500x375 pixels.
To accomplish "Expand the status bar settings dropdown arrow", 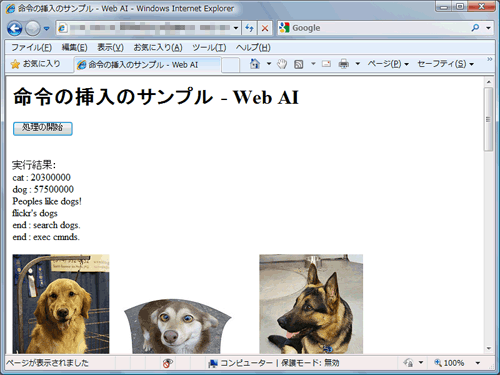I will [x=421, y=363].
